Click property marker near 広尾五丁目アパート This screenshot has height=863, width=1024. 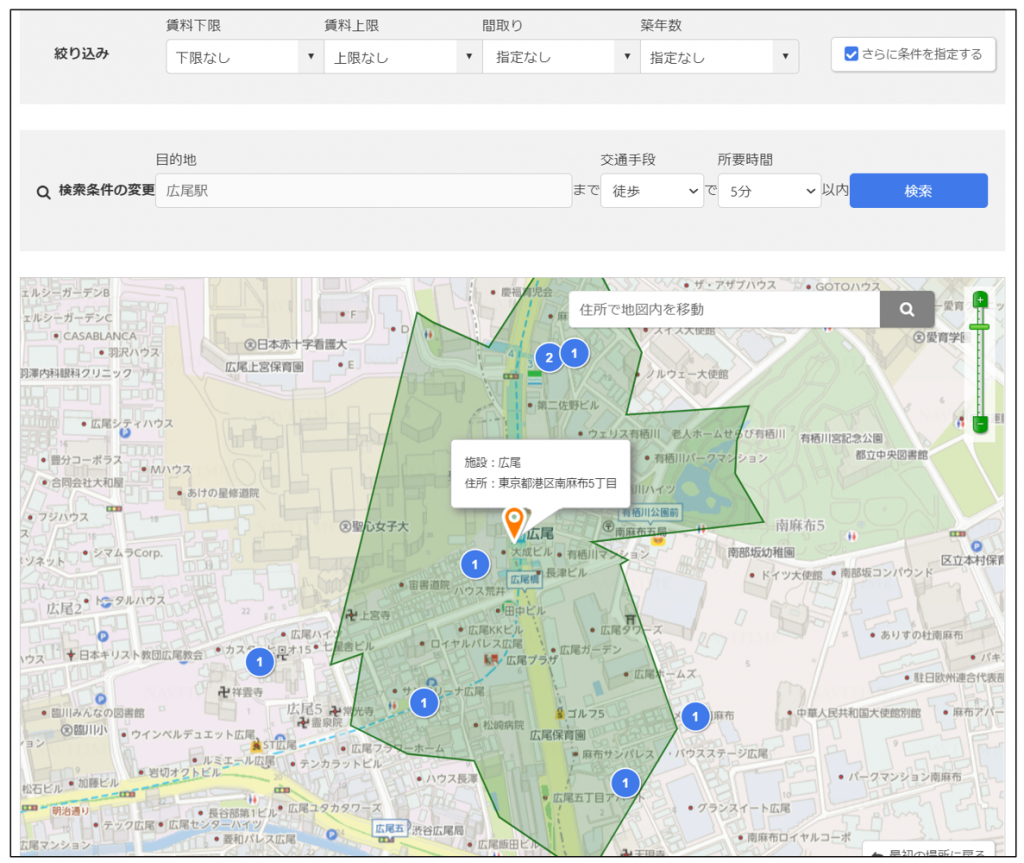(x=625, y=782)
